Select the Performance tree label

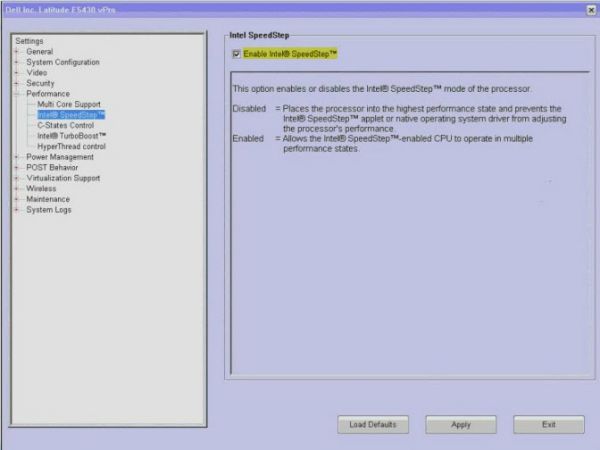point(48,94)
